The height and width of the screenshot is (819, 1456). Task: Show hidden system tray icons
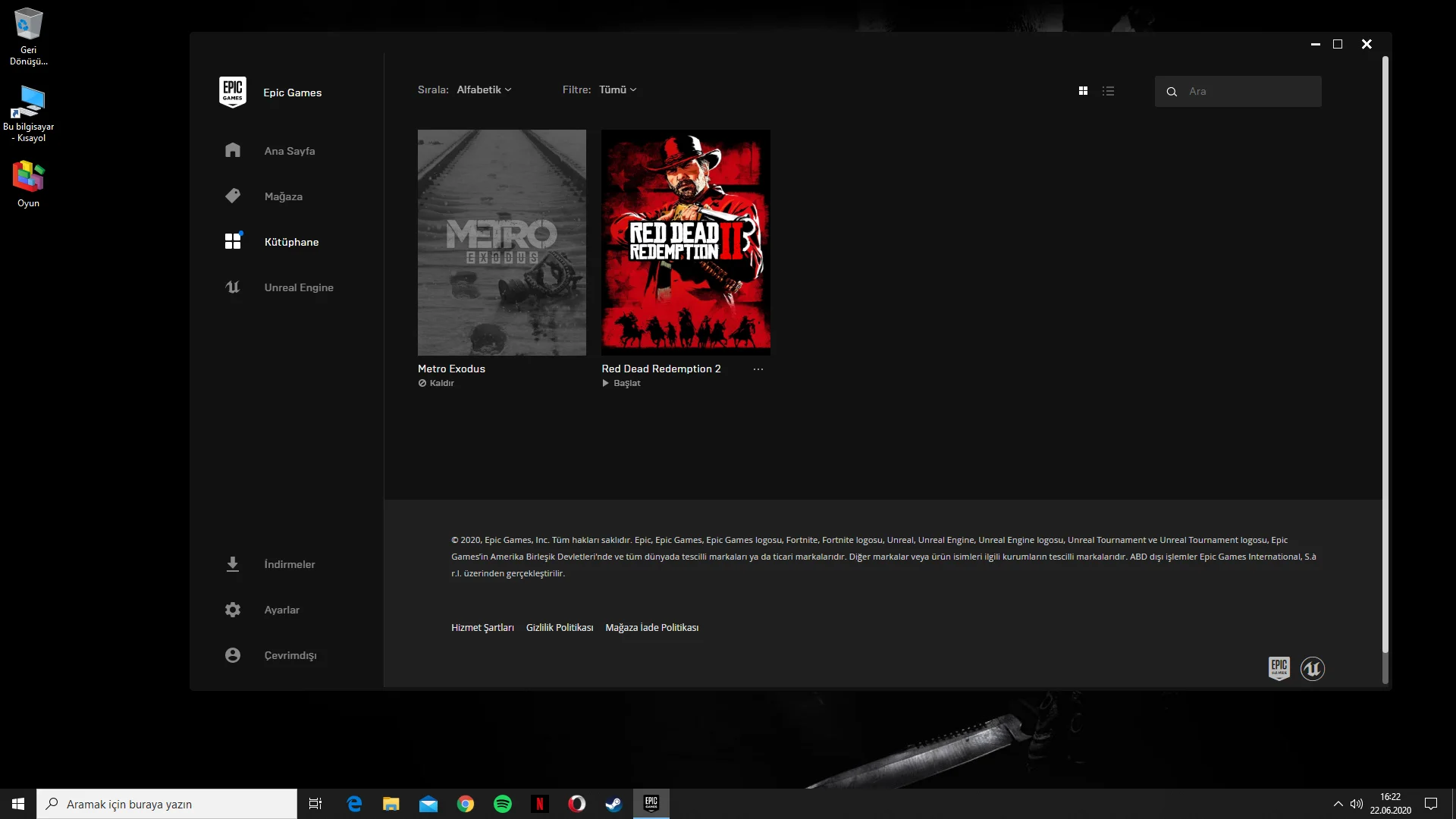coord(1338,804)
